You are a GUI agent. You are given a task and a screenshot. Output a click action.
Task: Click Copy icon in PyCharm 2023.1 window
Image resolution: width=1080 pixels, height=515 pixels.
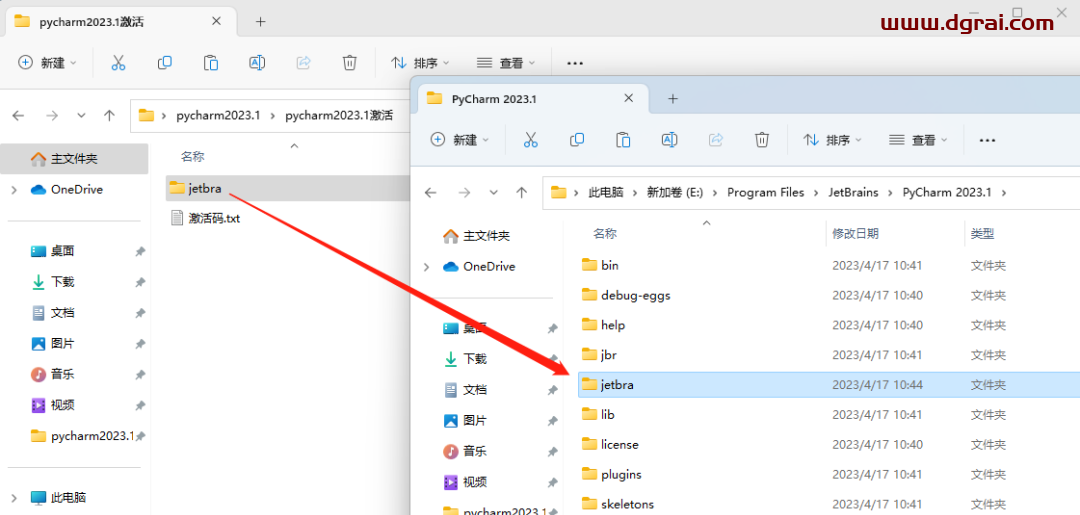(577, 140)
